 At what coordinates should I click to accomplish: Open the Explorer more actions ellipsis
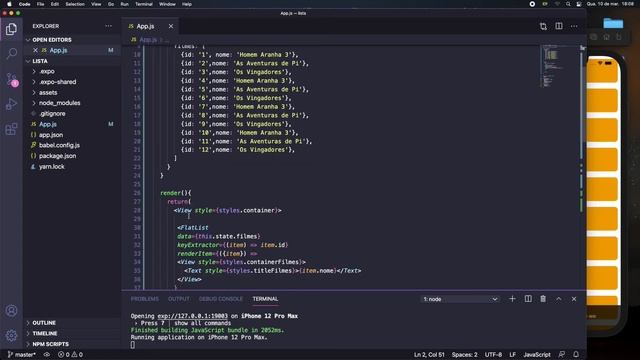click(108, 26)
